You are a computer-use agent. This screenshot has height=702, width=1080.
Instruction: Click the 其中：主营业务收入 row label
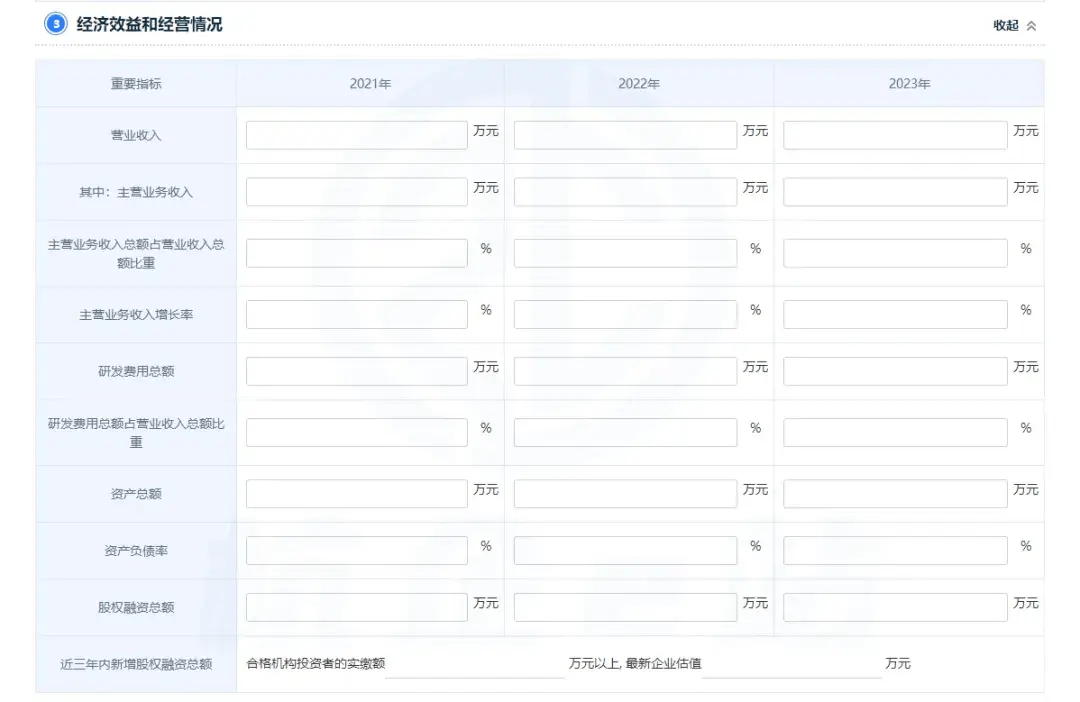136,192
